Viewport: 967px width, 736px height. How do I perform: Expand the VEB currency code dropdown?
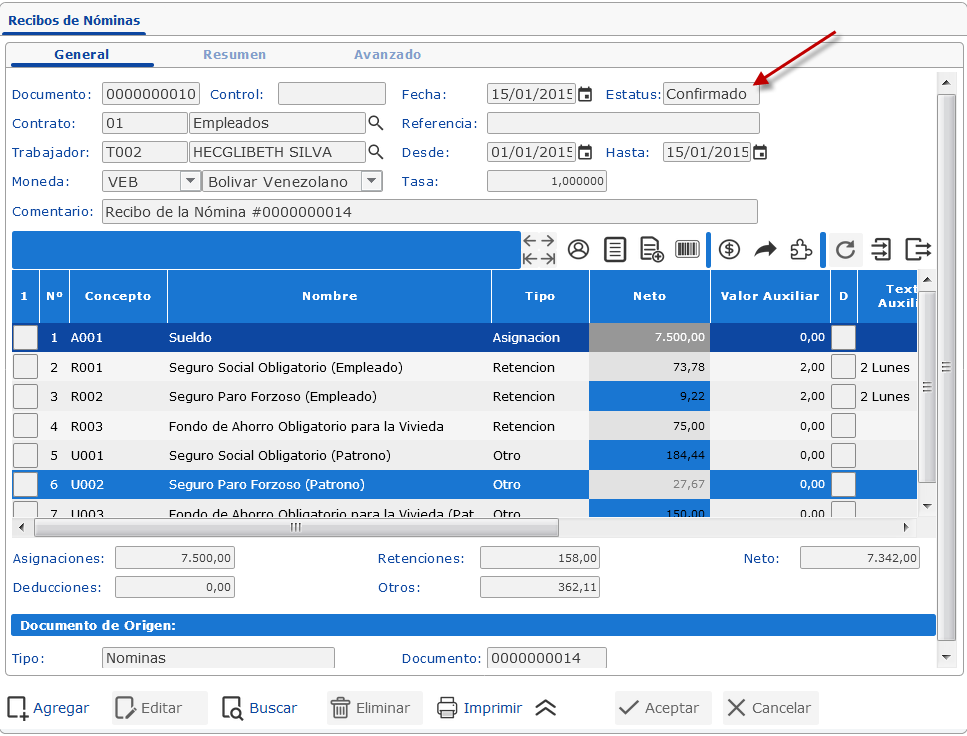point(189,181)
